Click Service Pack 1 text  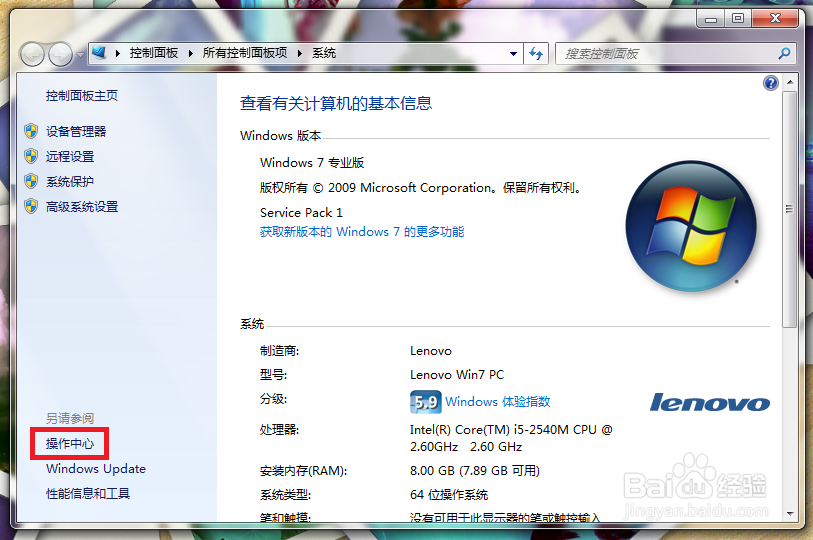coord(301,213)
